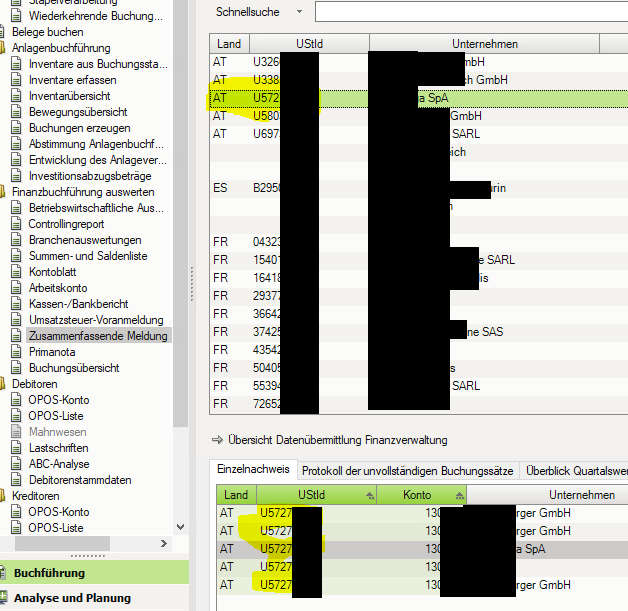Open the Schnellsuche dropdown arrow
Viewport: 628px width, 611px height.
(x=299, y=12)
